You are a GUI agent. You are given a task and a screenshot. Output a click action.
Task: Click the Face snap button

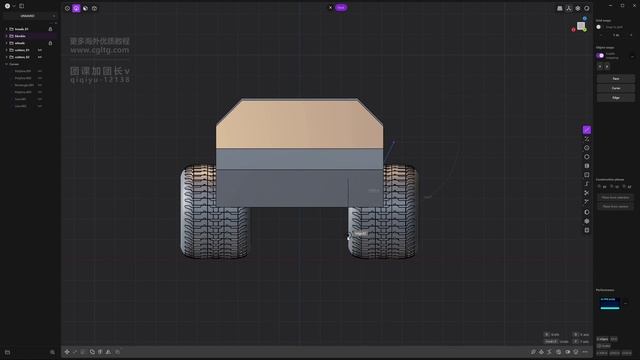pyautogui.click(x=616, y=78)
